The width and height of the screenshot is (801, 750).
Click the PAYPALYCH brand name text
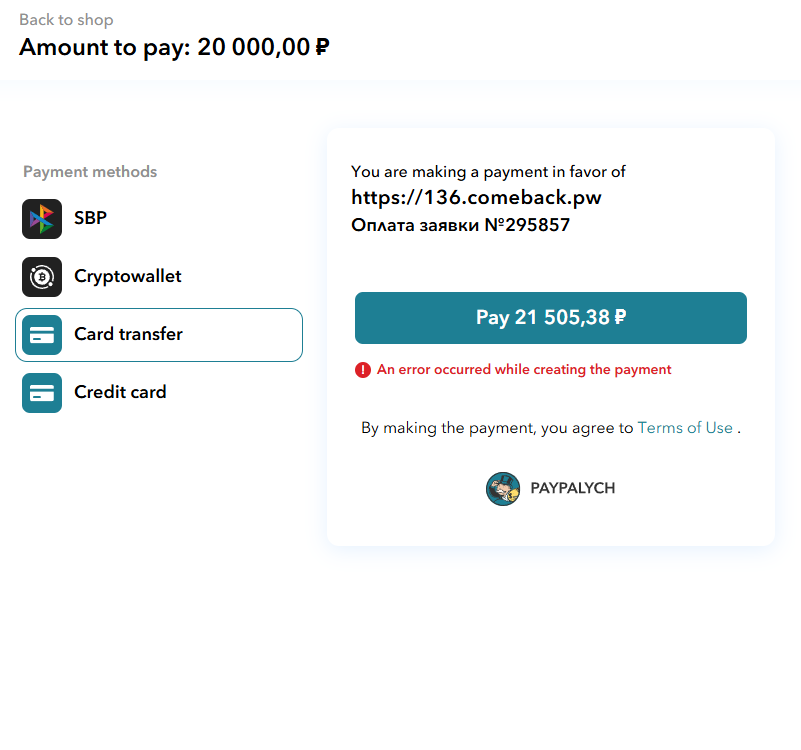[x=573, y=488]
